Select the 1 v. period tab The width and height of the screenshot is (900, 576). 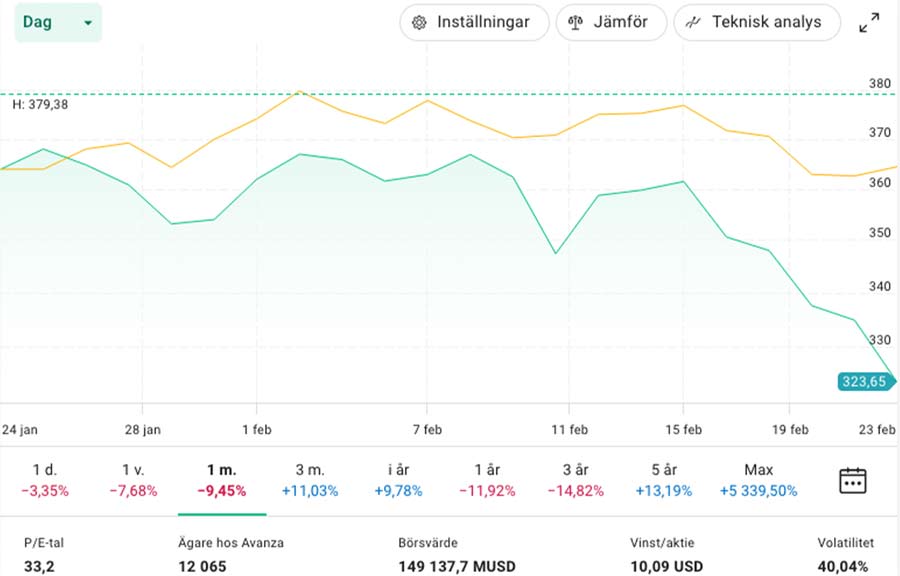(133, 480)
